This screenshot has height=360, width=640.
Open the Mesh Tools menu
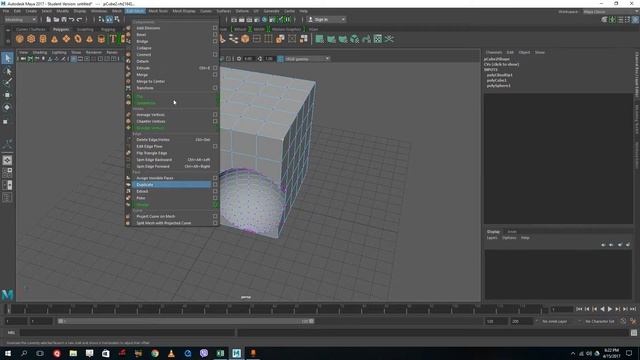158,11
